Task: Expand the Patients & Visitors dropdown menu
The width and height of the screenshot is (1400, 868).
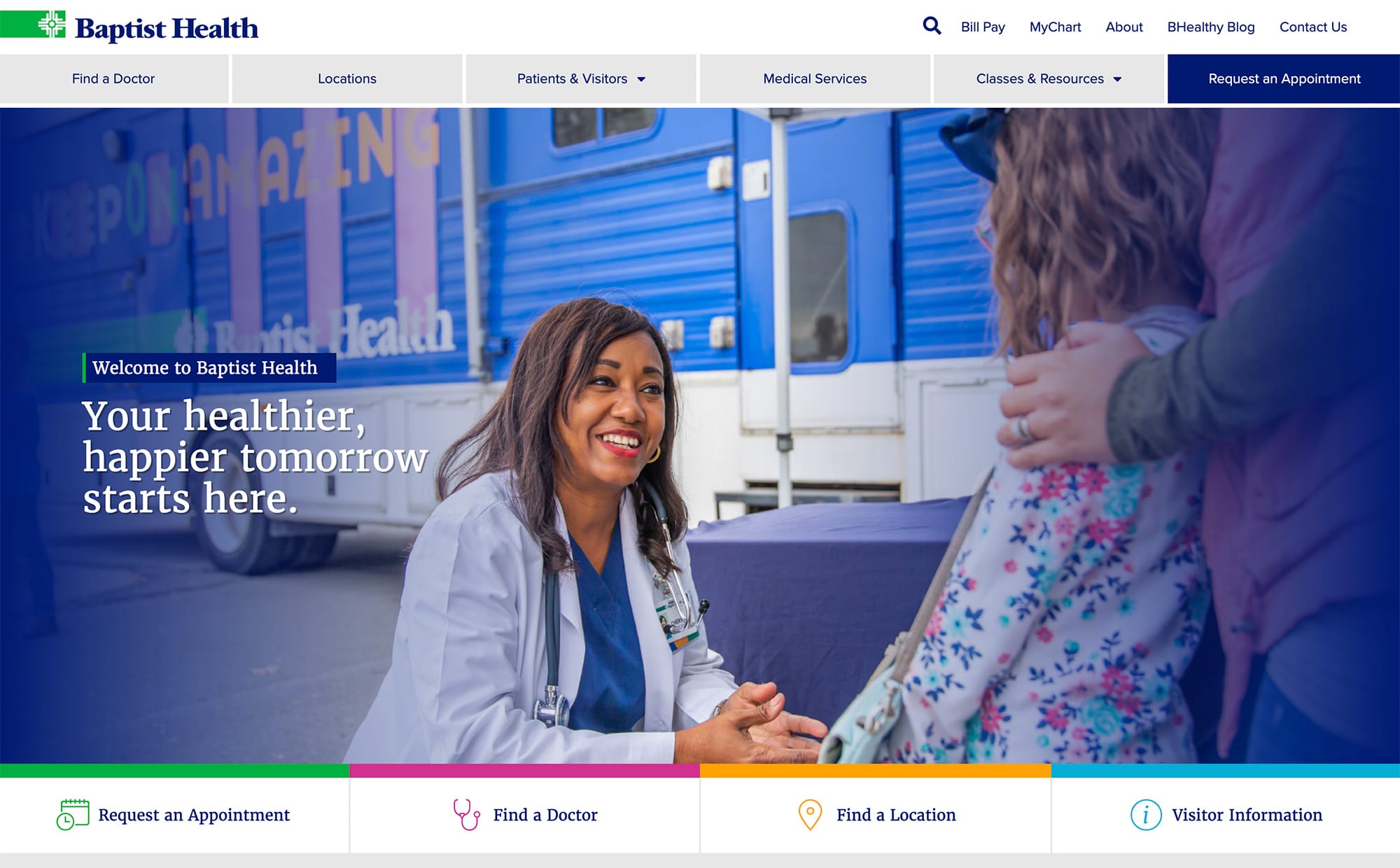Action: [x=582, y=79]
